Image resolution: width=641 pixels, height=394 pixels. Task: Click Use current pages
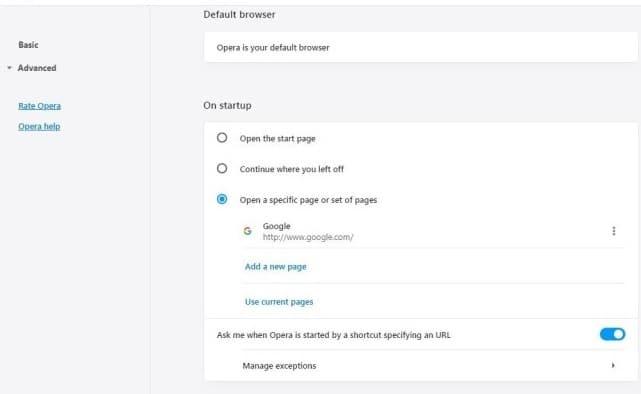[279, 302]
